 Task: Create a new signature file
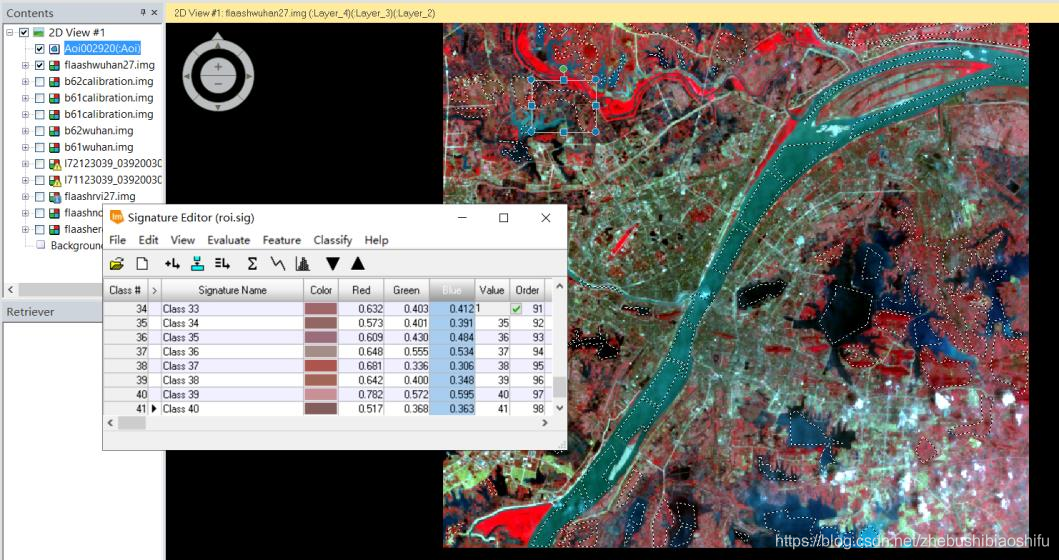142,264
